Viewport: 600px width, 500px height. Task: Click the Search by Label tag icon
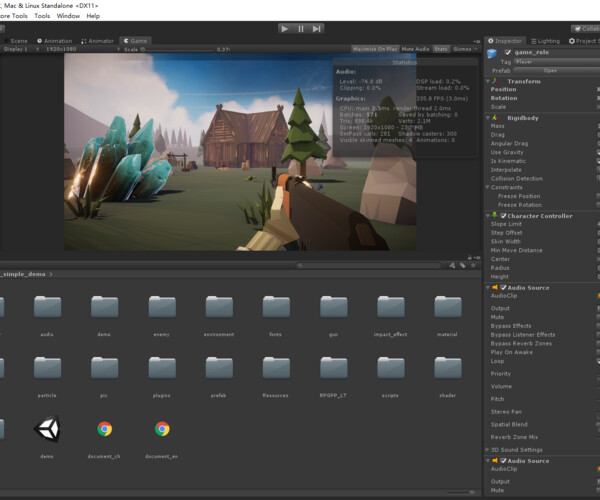point(463,265)
